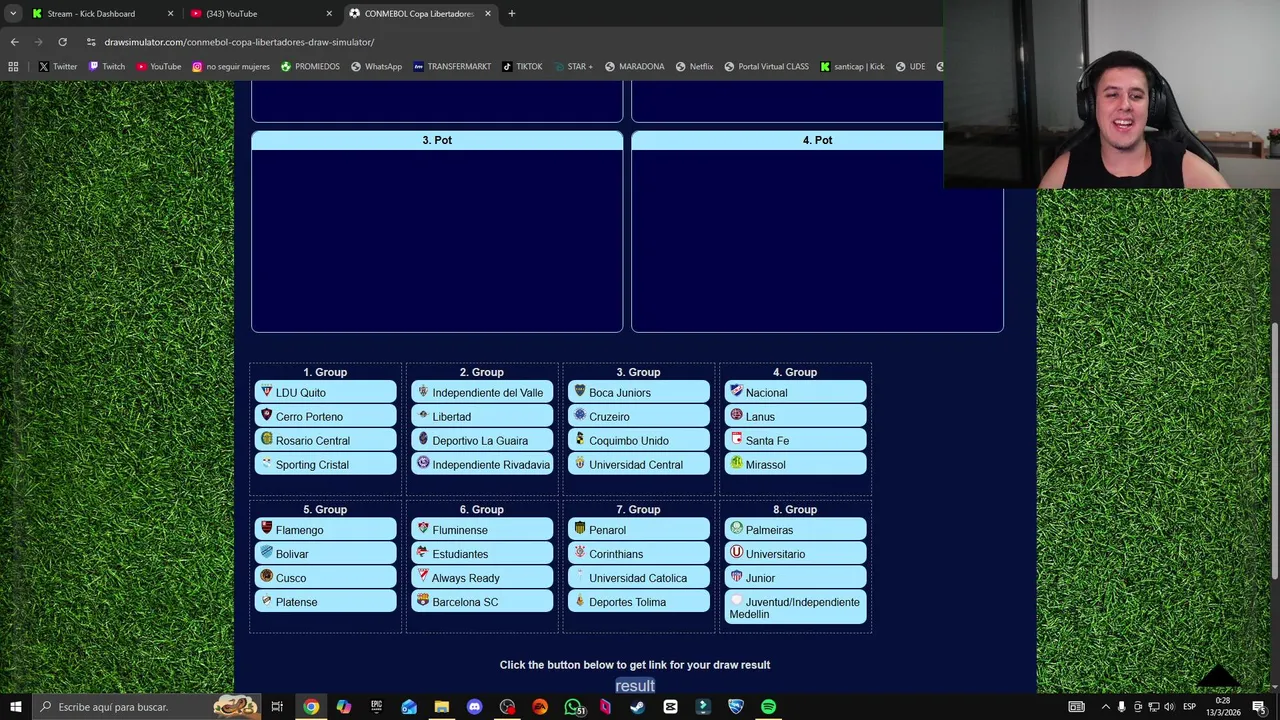Select Estudiantes in Group 6
The width and height of the screenshot is (1280, 720).
point(482,554)
